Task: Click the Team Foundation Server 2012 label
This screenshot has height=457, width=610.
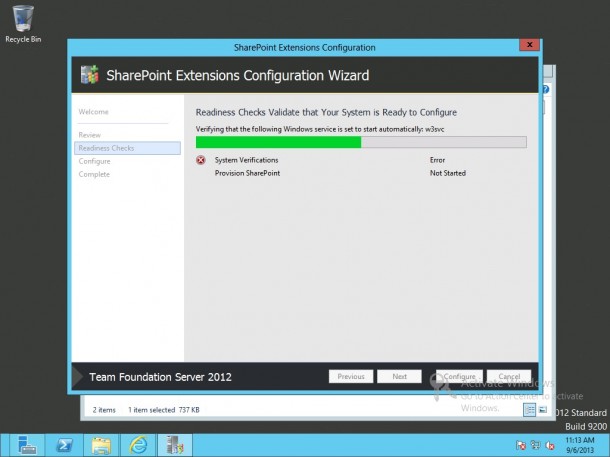Action: tap(160, 377)
